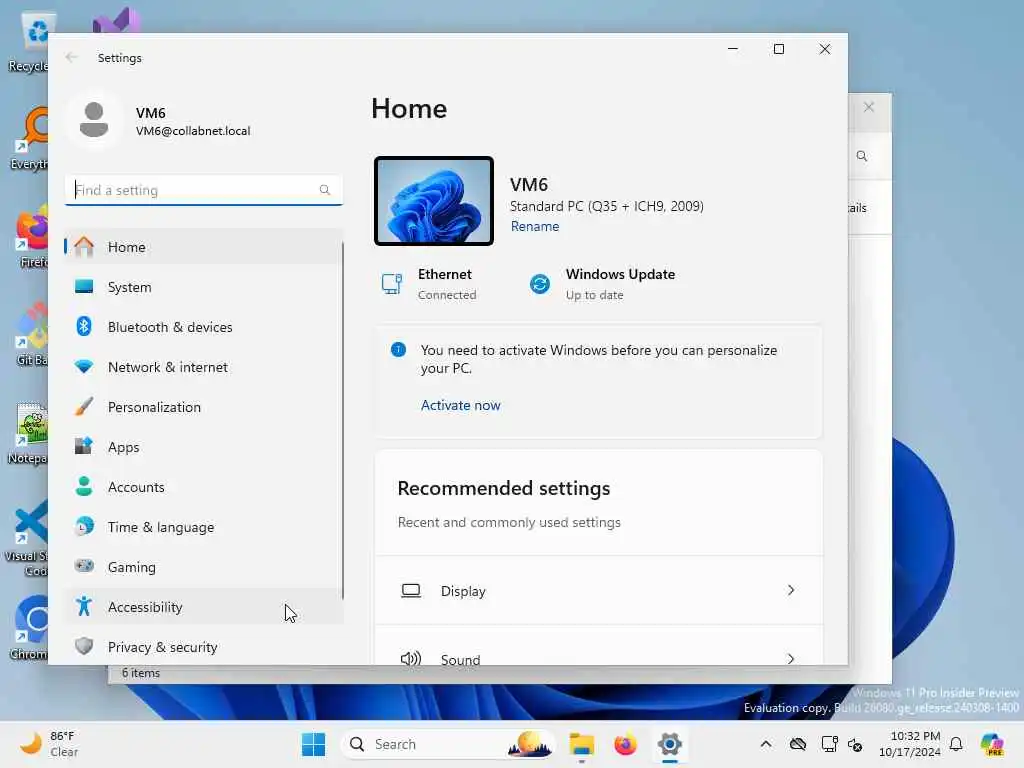Click the Settings gear on taskbar
This screenshot has width=1024, height=768.
click(x=669, y=744)
